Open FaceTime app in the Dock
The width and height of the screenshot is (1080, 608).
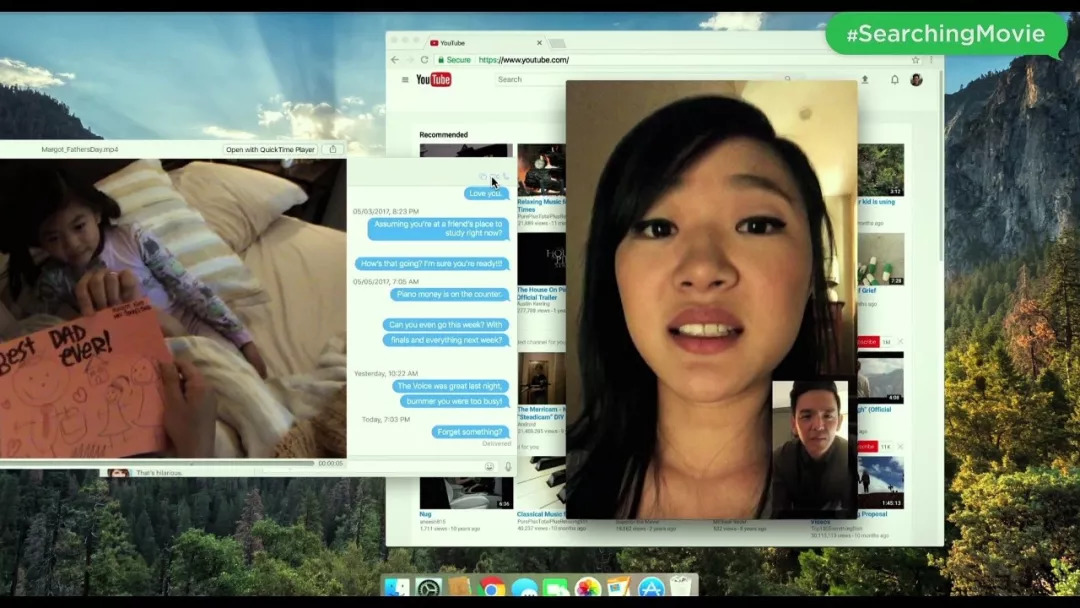click(x=556, y=588)
